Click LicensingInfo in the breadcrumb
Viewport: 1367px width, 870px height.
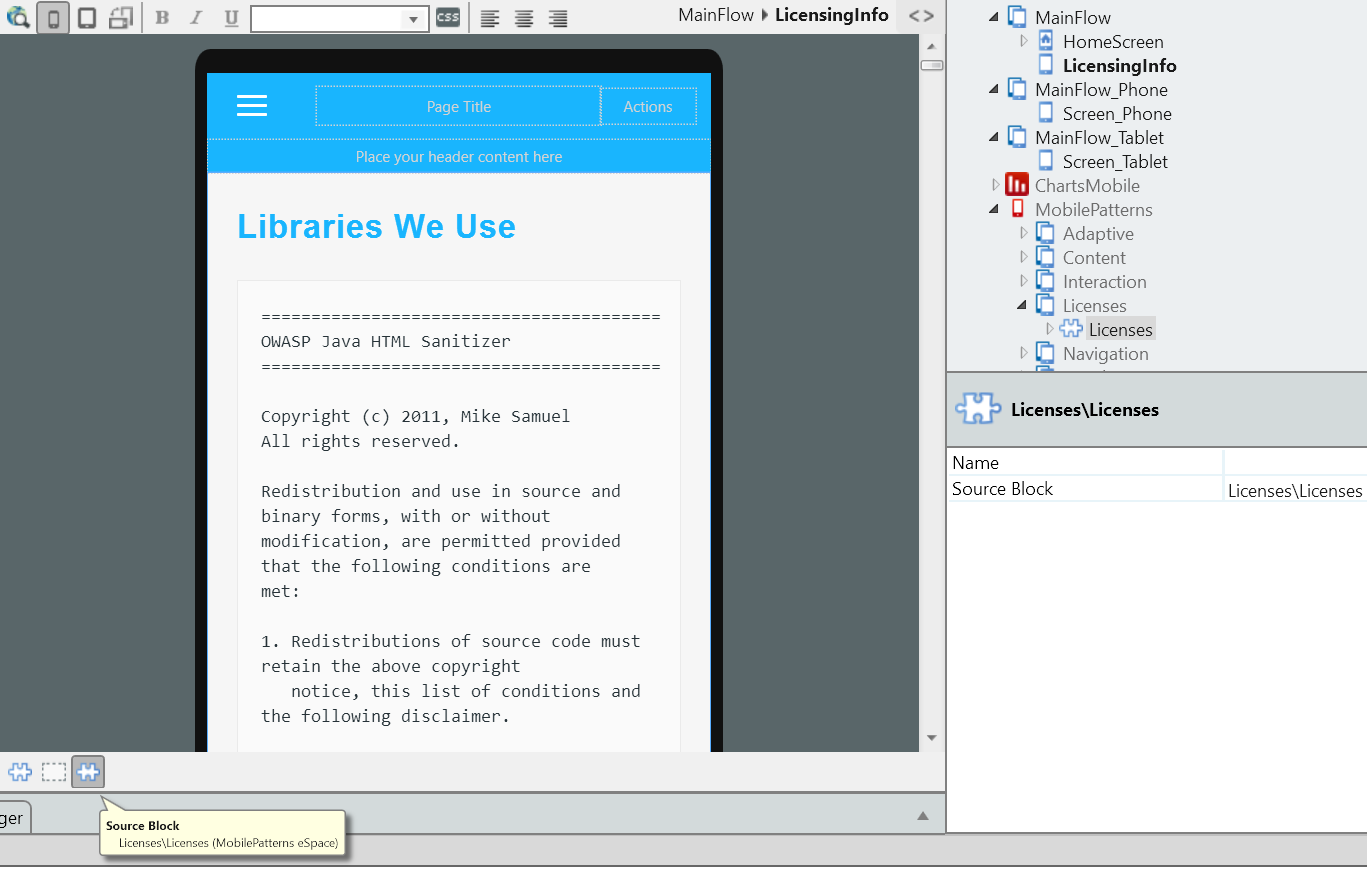pos(831,15)
